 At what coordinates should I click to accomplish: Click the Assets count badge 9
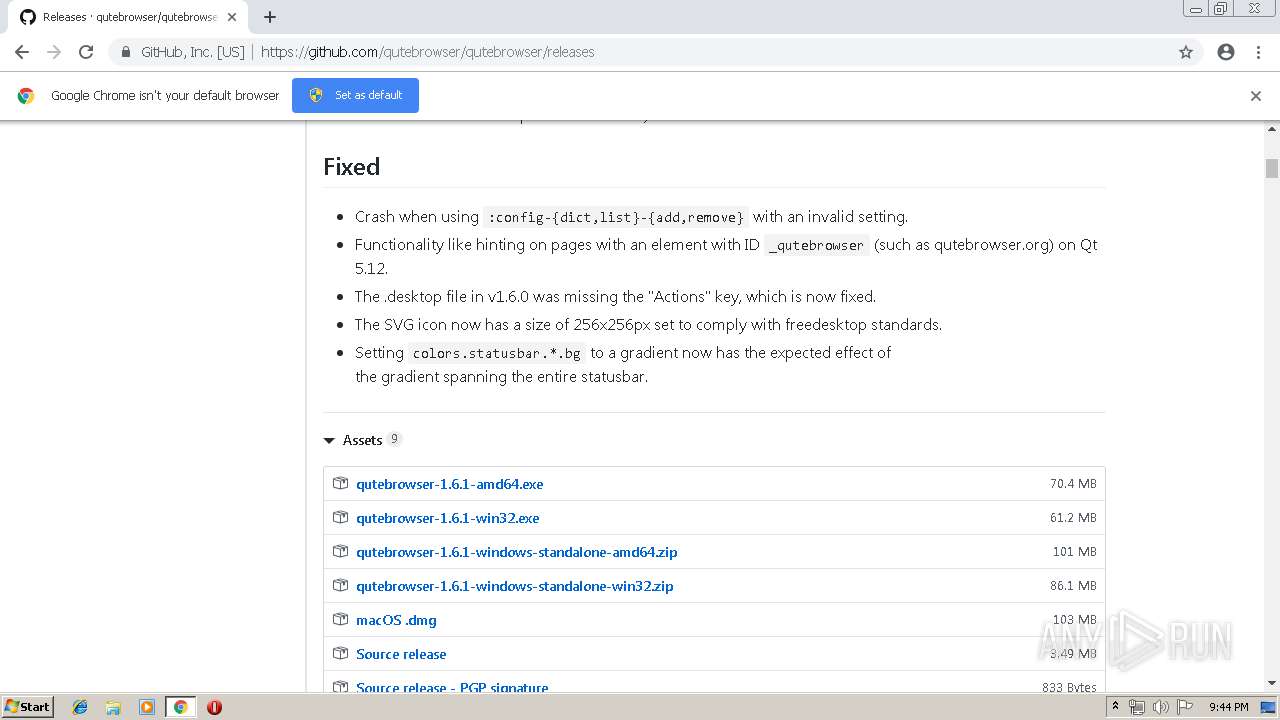(x=394, y=439)
